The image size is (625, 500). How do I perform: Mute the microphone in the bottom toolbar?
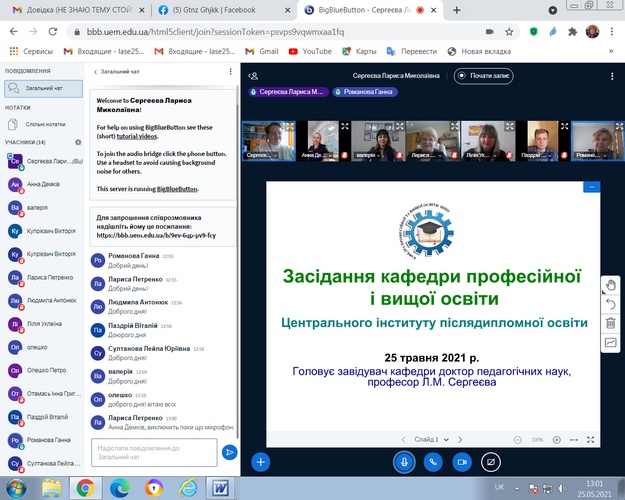point(404,462)
